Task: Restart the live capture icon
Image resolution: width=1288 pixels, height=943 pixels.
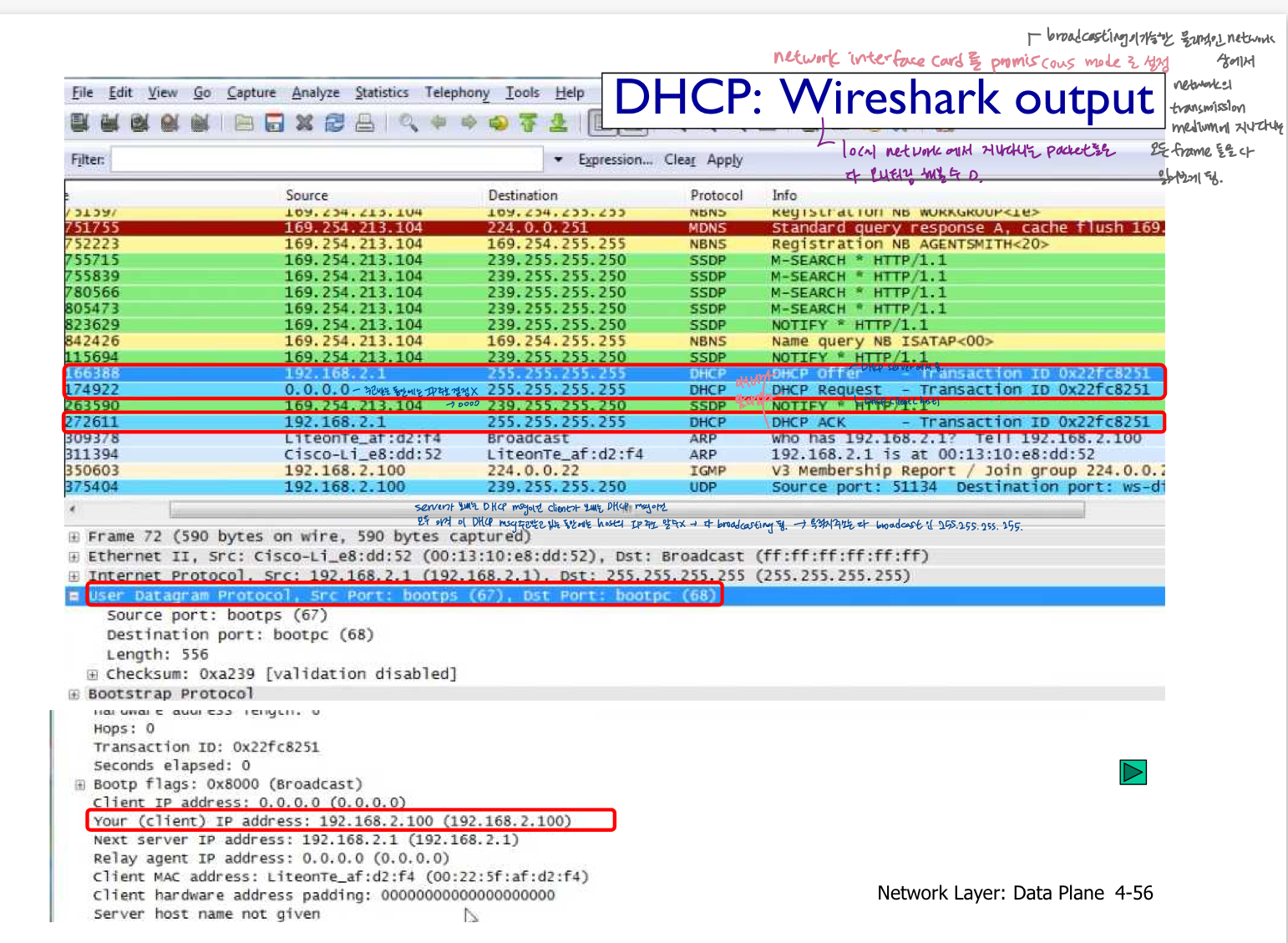Action: (x=200, y=123)
